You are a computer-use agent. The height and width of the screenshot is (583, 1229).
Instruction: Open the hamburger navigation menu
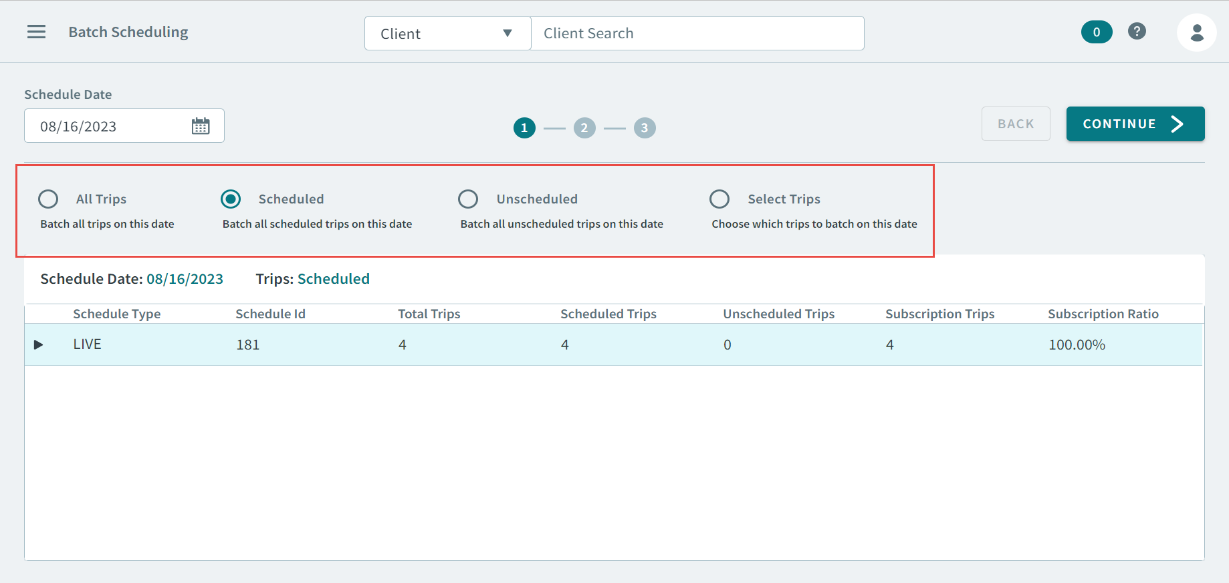36,32
